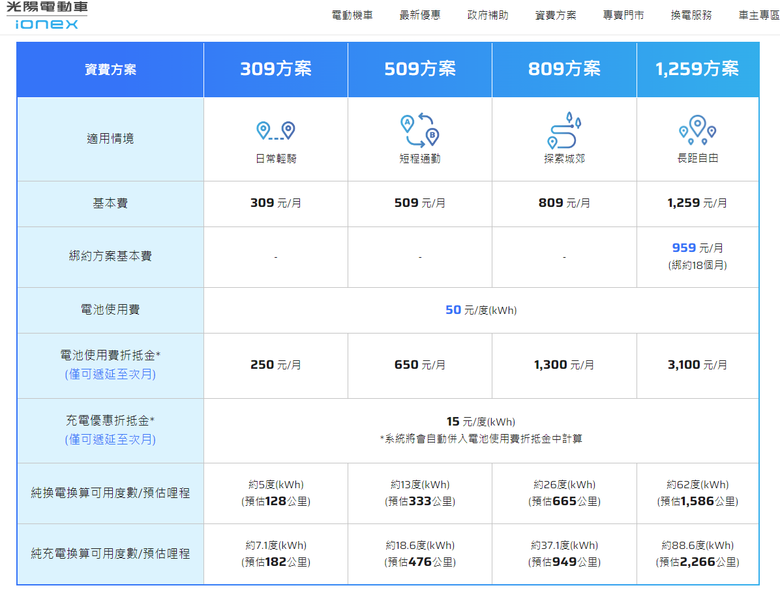
Task: Click the 809 元/月 basic fee cell
Action: [x=564, y=203]
